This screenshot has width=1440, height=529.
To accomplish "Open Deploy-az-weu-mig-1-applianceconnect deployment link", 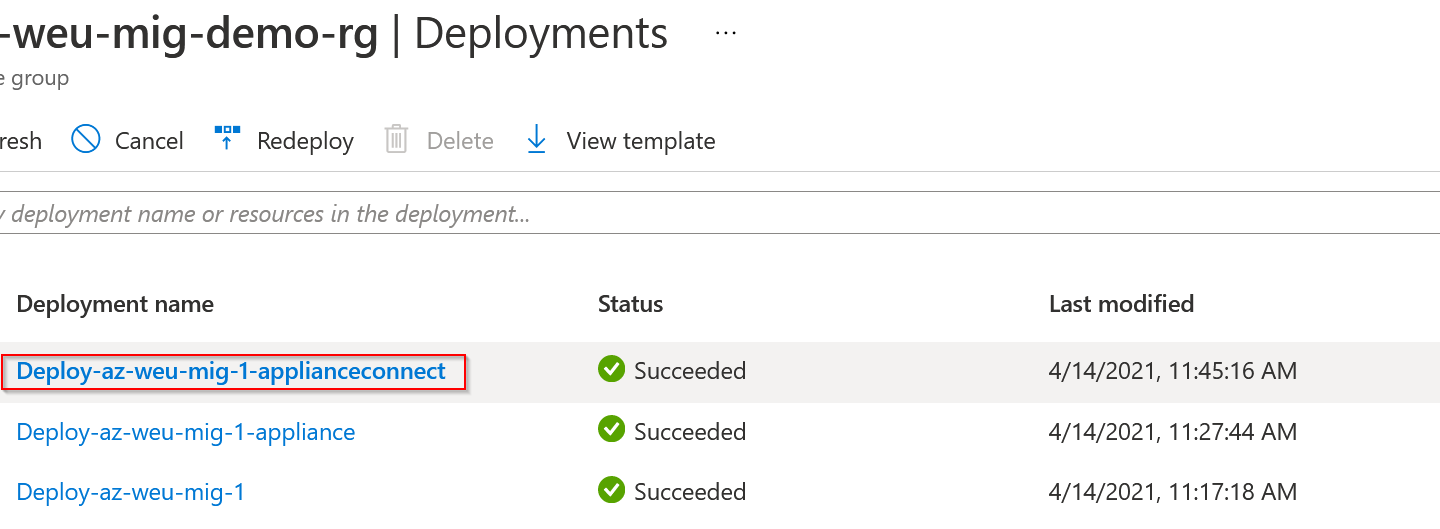I will click(231, 371).
